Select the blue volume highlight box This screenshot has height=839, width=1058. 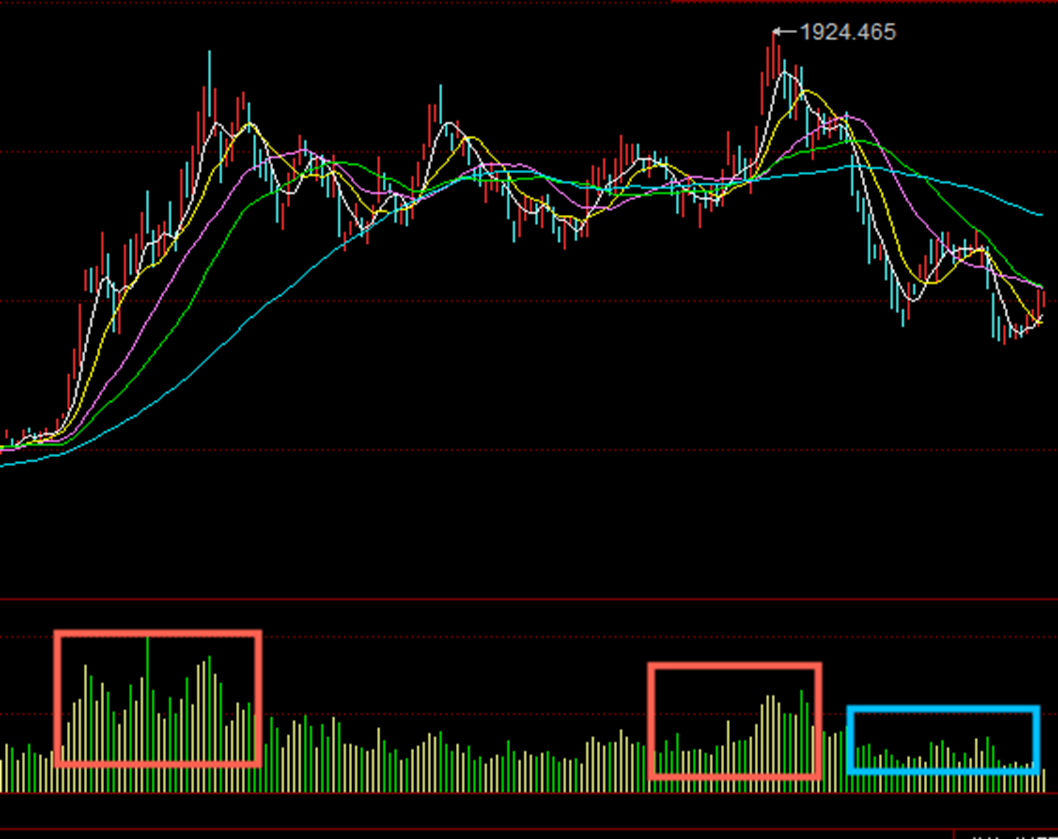(x=943, y=709)
